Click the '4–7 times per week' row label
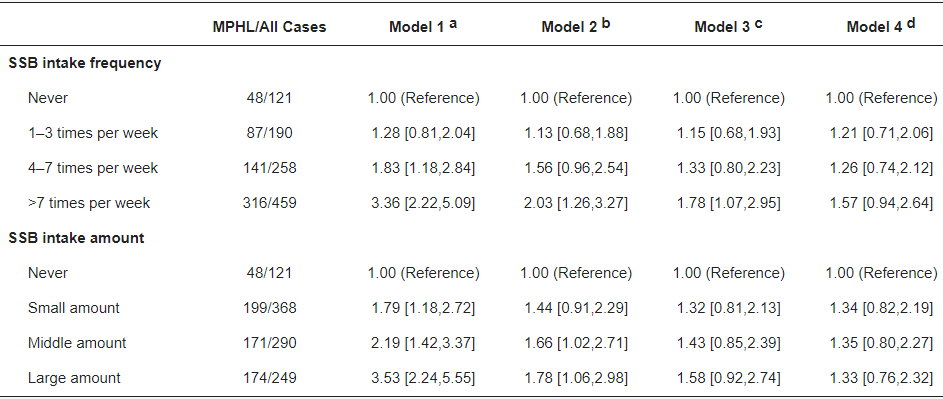943x399 pixels. click(x=93, y=168)
